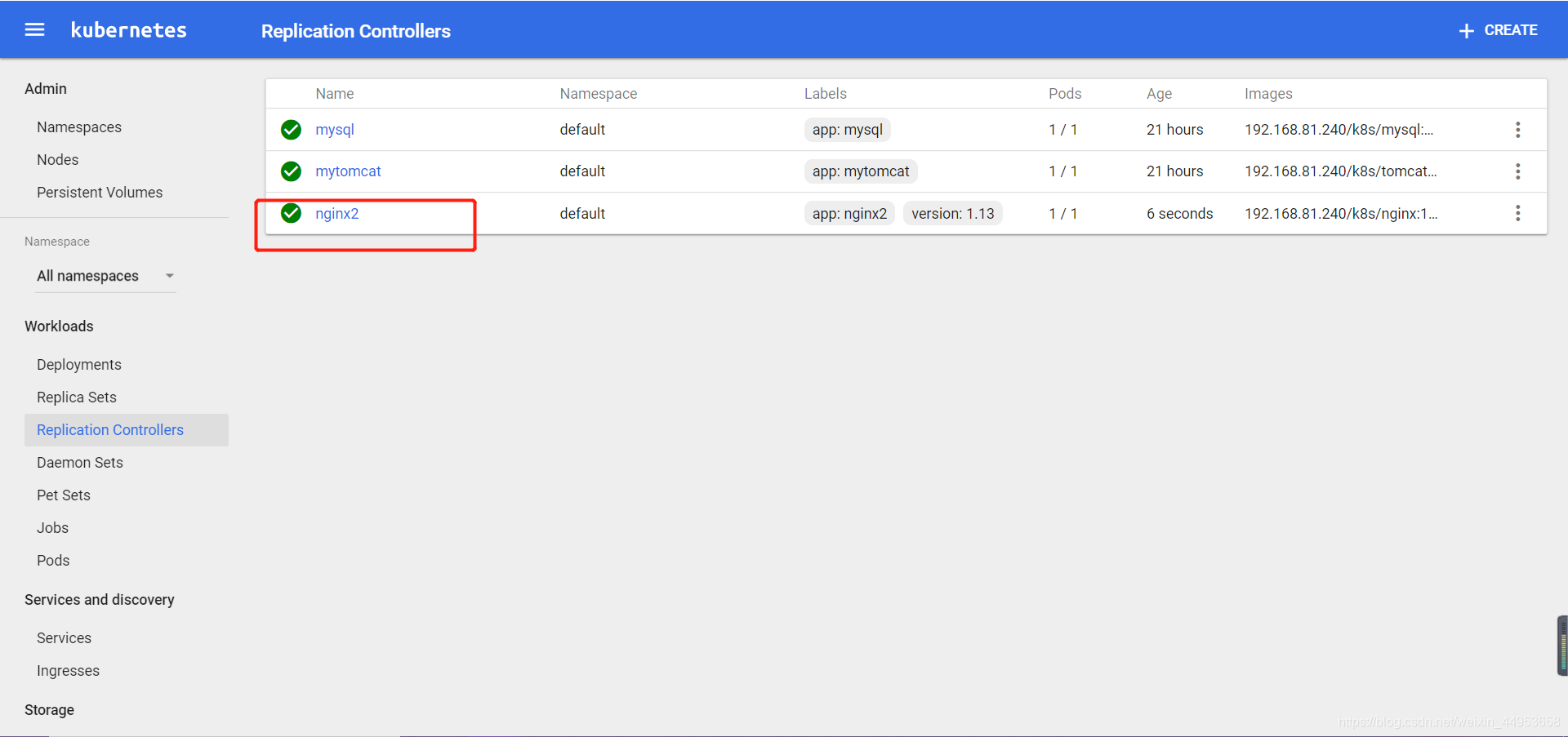Expand the All namespaces dropdown
Screen dimensions: 1568x737
point(105,276)
